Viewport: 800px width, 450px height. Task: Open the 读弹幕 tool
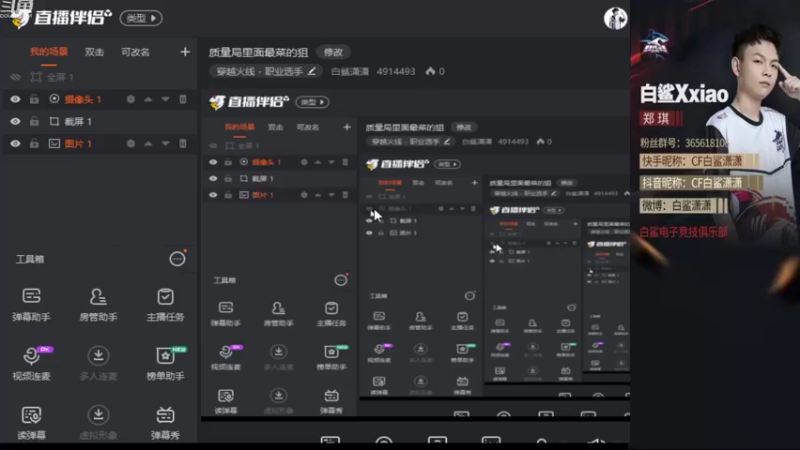[x=31, y=423]
